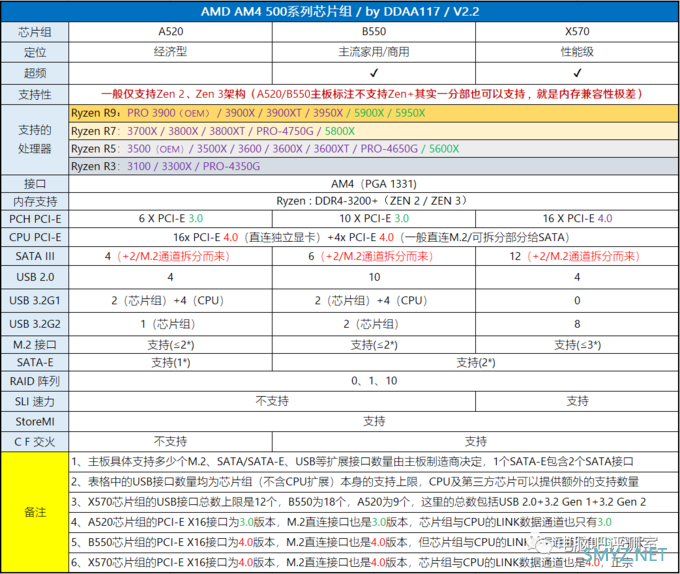
Task: Click the Ryzen R3 processor row
Action: pos(373,166)
